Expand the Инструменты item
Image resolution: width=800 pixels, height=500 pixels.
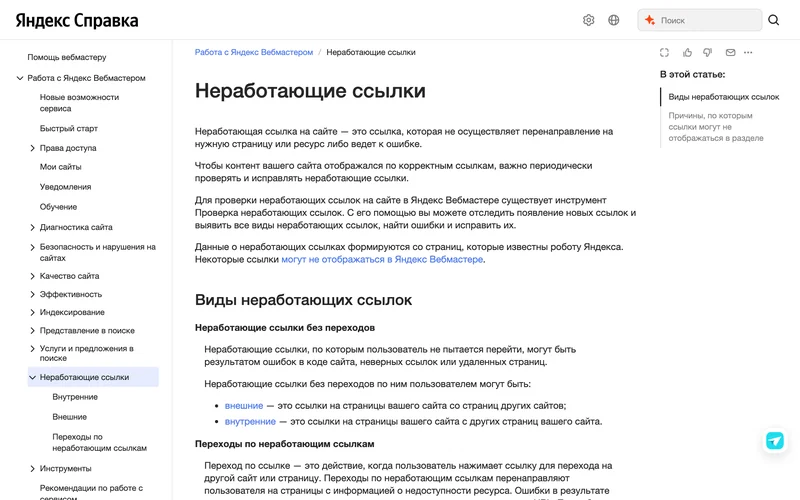coord(33,468)
